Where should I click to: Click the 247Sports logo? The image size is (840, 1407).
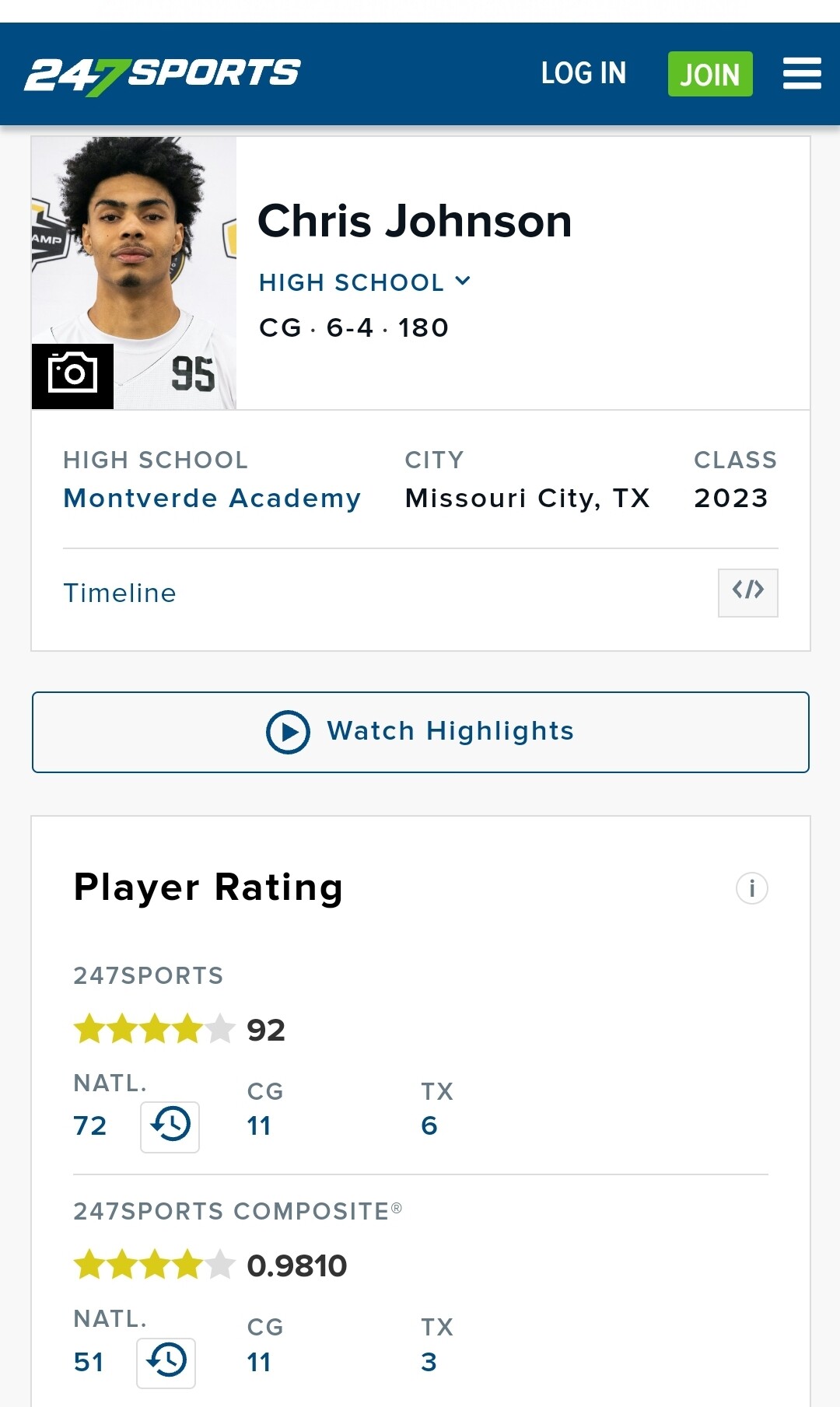coord(162,75)
